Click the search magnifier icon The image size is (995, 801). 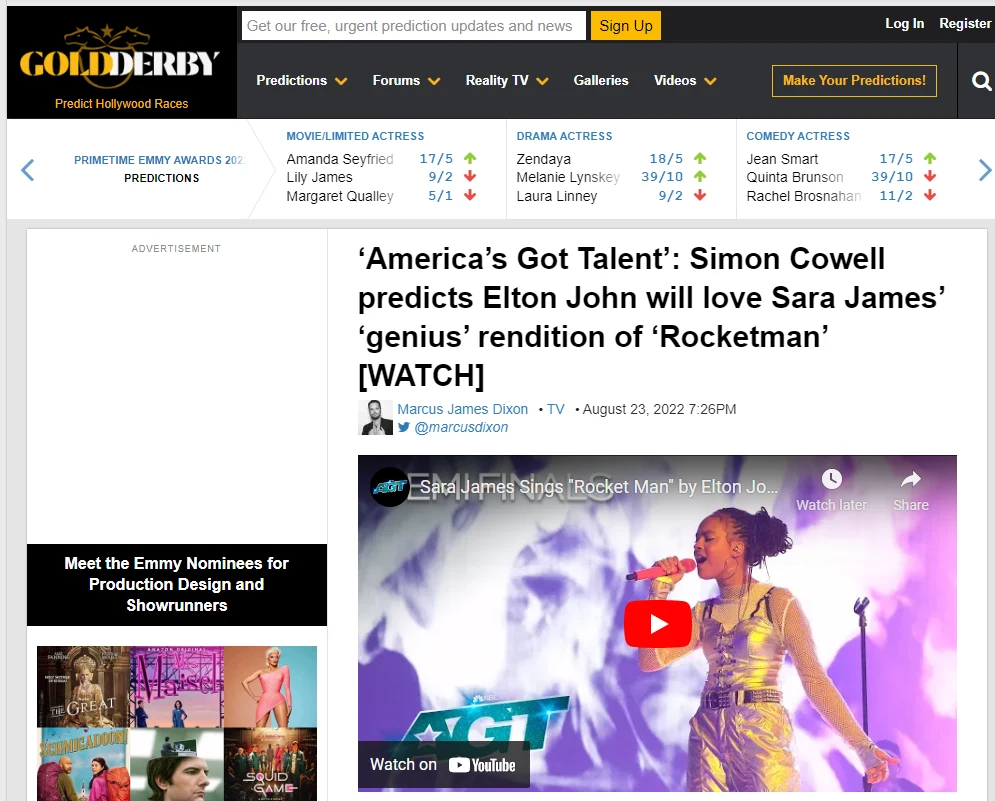(x=981, y=81)
